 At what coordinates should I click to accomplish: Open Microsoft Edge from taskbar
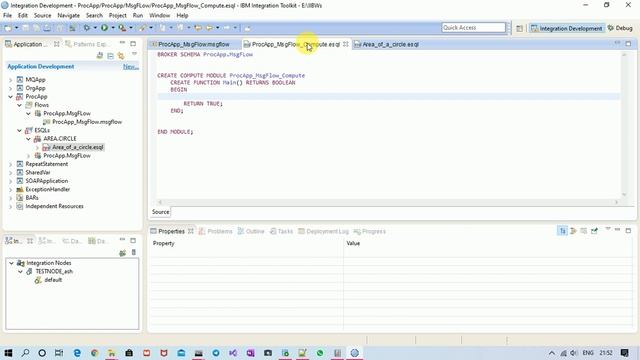click(x=77, y=353)
